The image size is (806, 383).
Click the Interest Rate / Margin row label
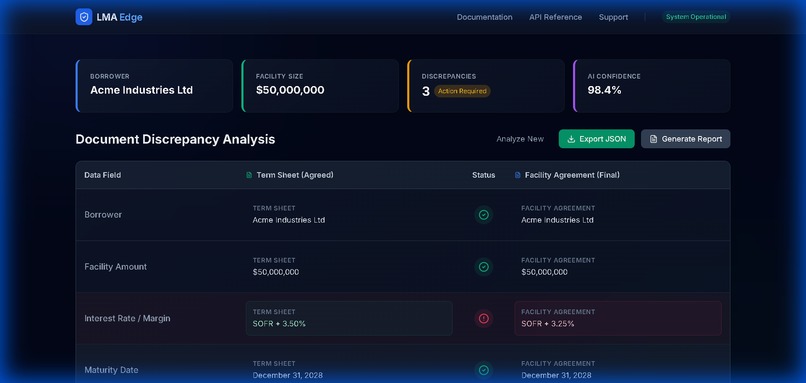tap(127, 318)
